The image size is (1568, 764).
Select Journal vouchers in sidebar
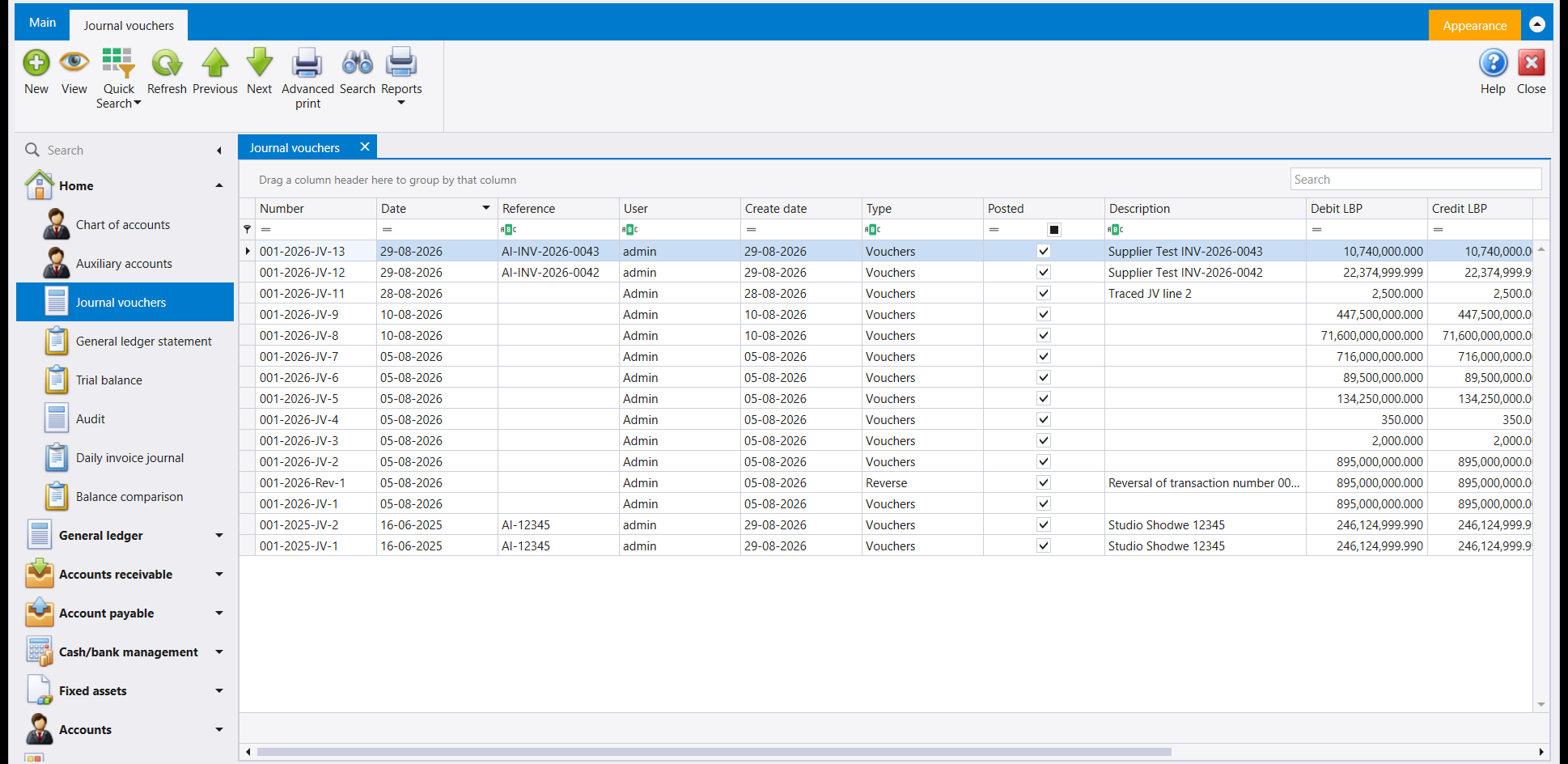click(125, 303)
